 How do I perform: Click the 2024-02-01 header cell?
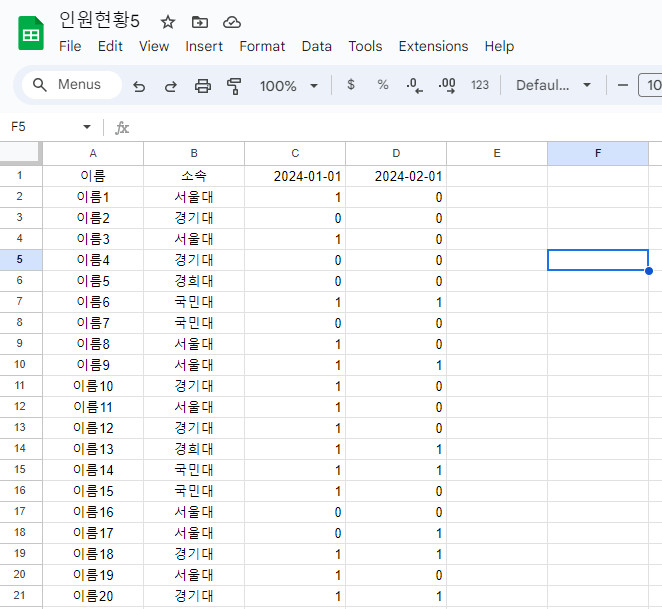396,176
